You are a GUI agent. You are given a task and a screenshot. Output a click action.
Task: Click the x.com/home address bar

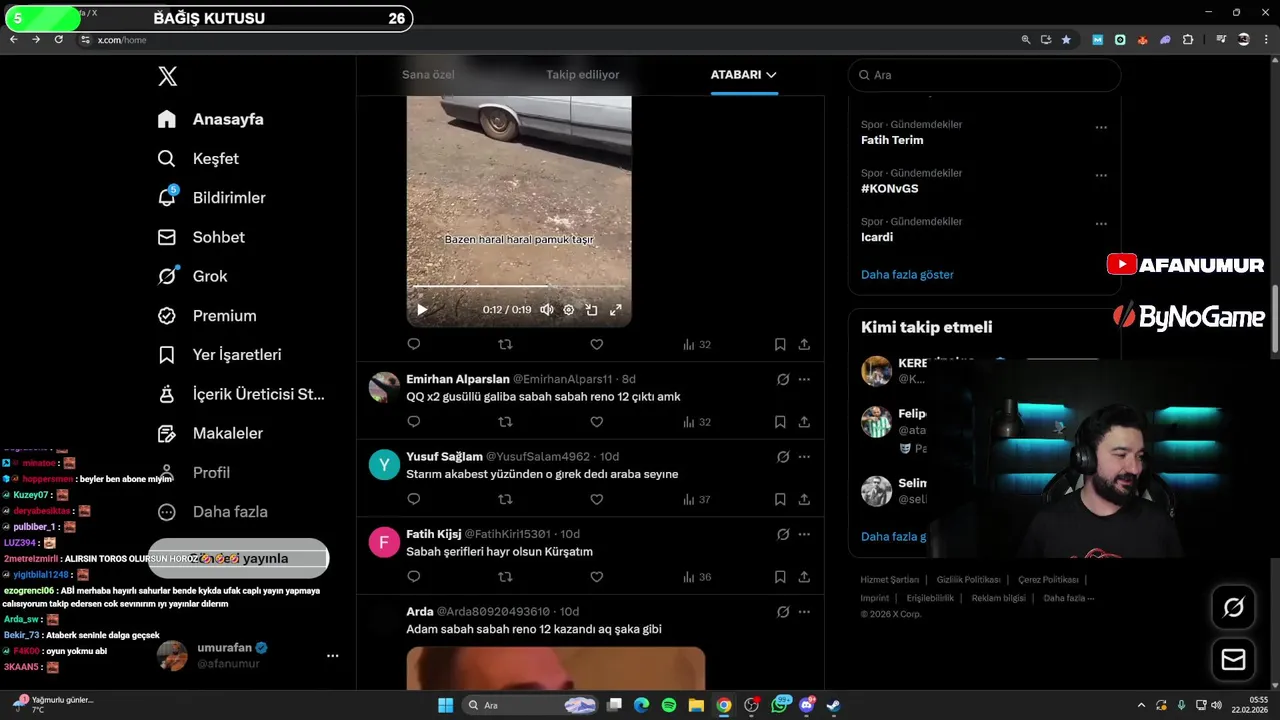[x=122, y=40]
